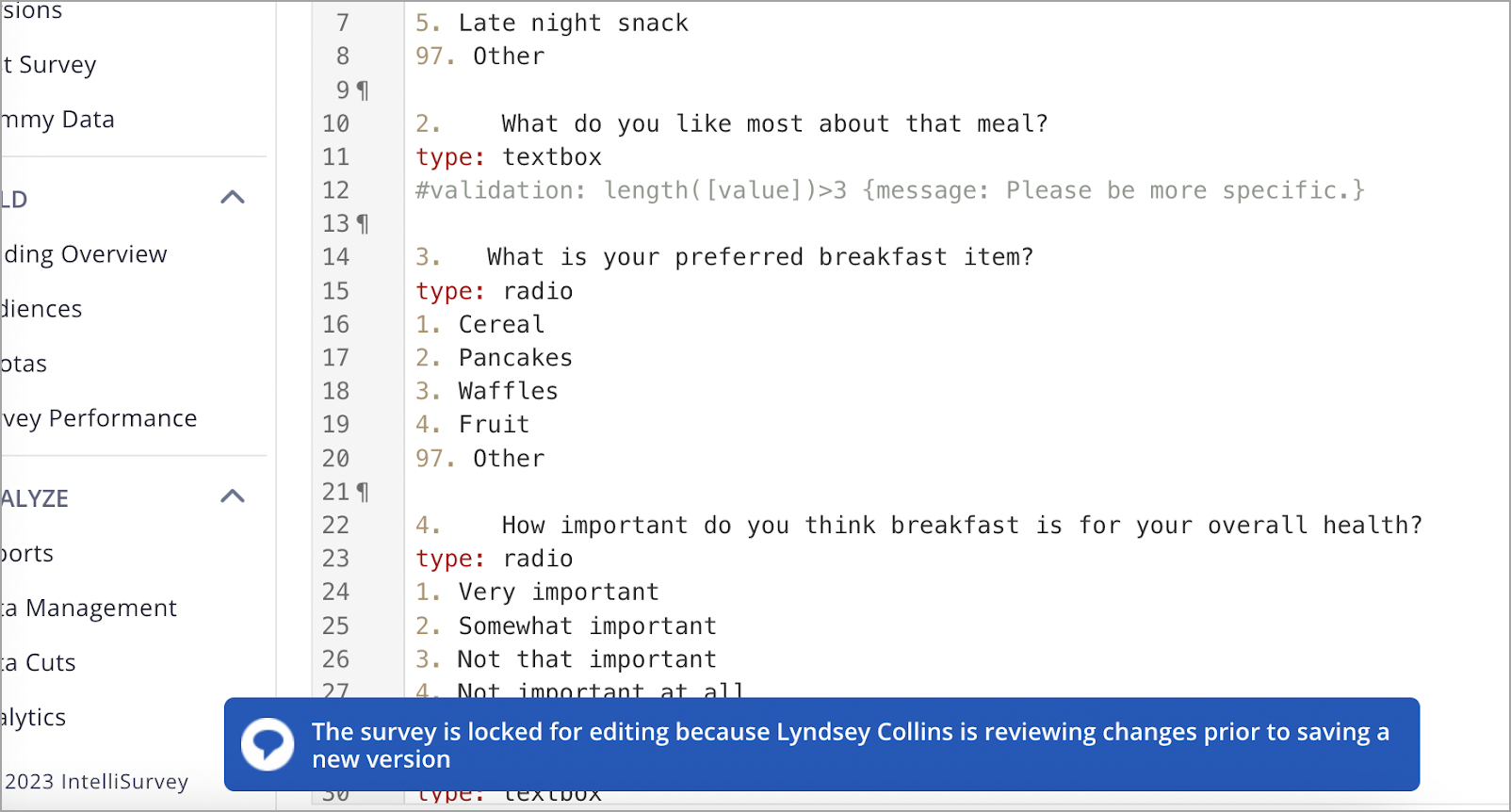This screenshot has width=1511, height=812.
Task: Click the pilcrow marker on line 9
Action: (x=364, y=90)
